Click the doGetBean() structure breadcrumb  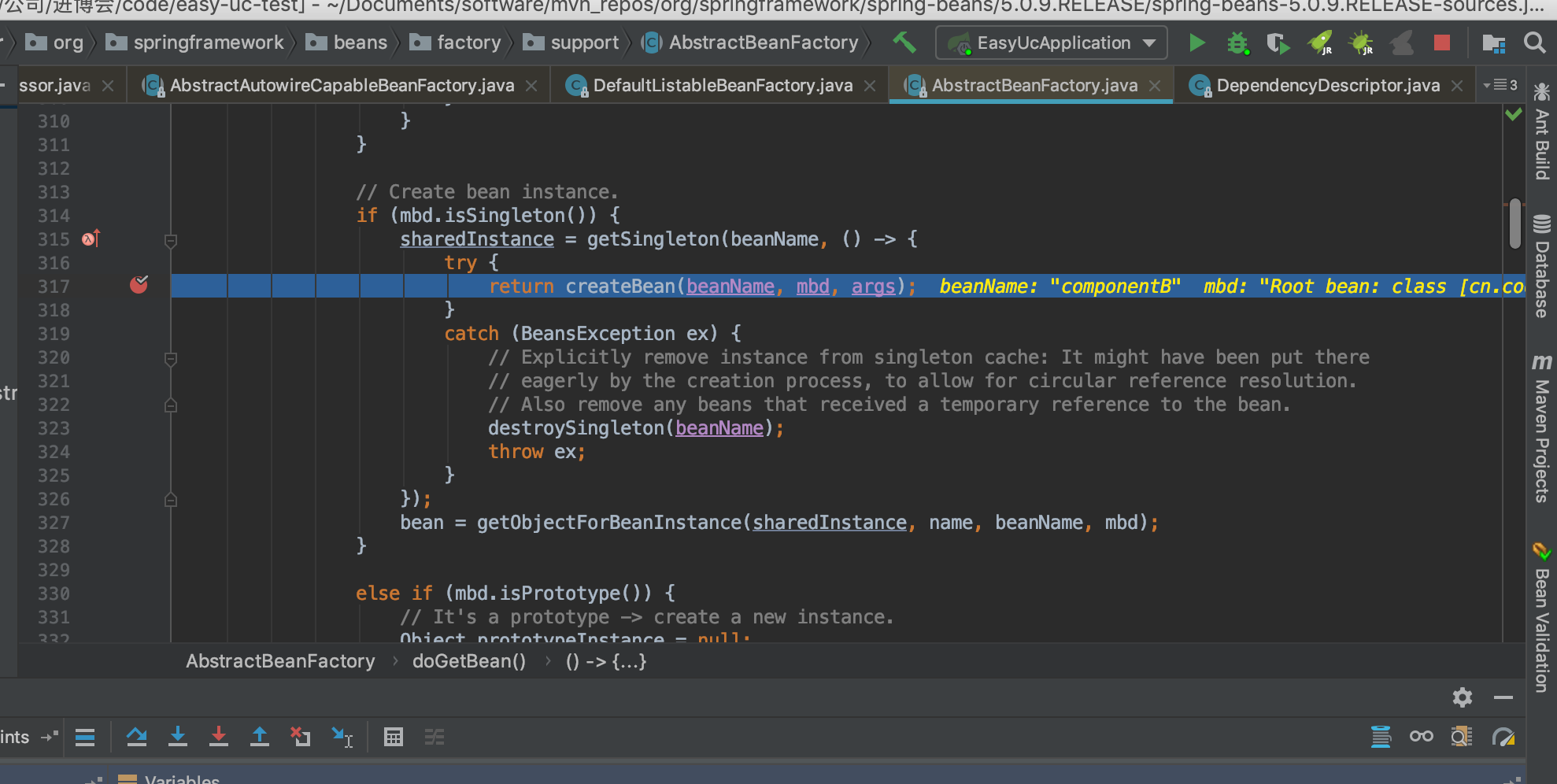[469, 661]
